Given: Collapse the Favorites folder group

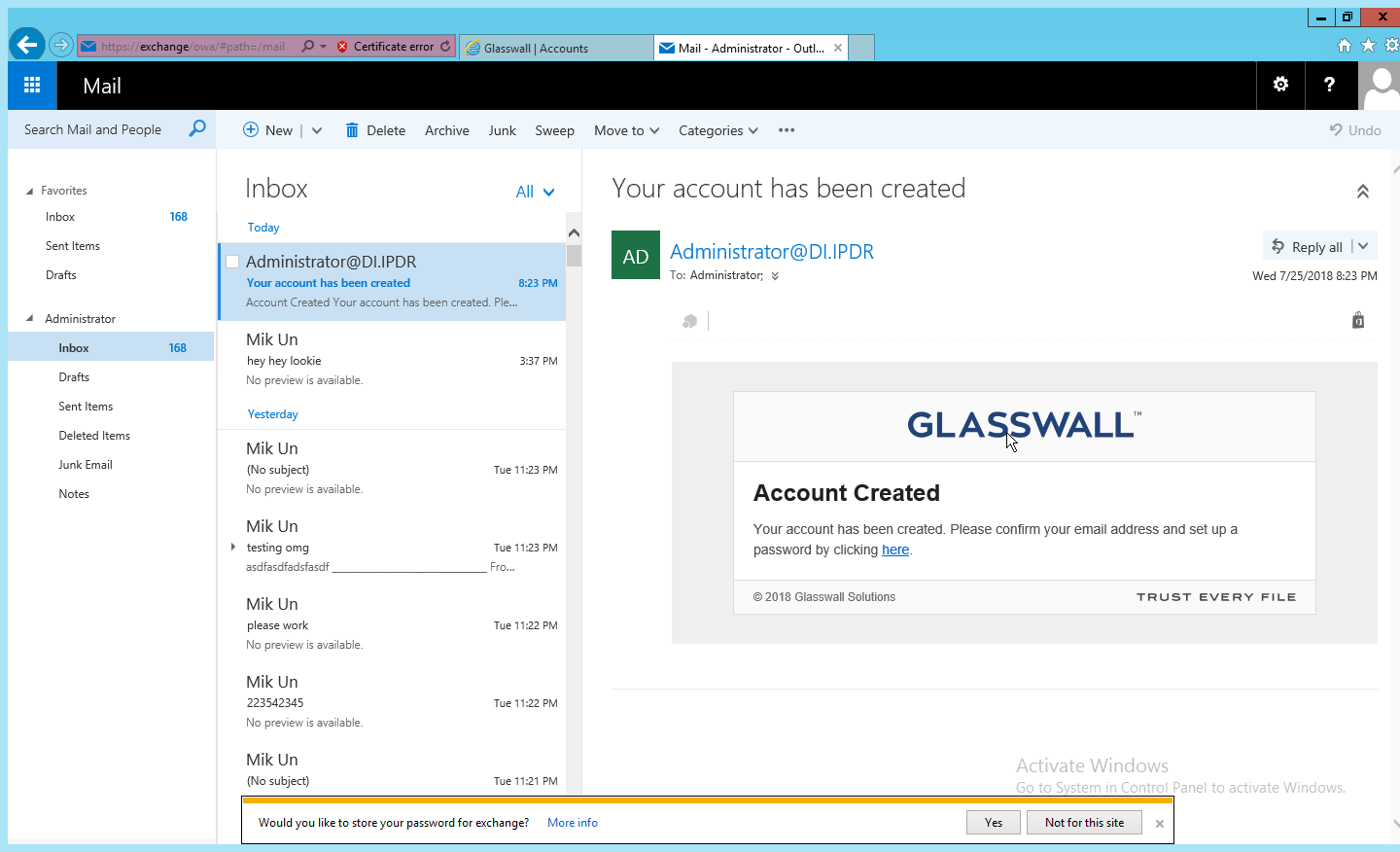Looking at the screenshot, I should pos(29,191).
